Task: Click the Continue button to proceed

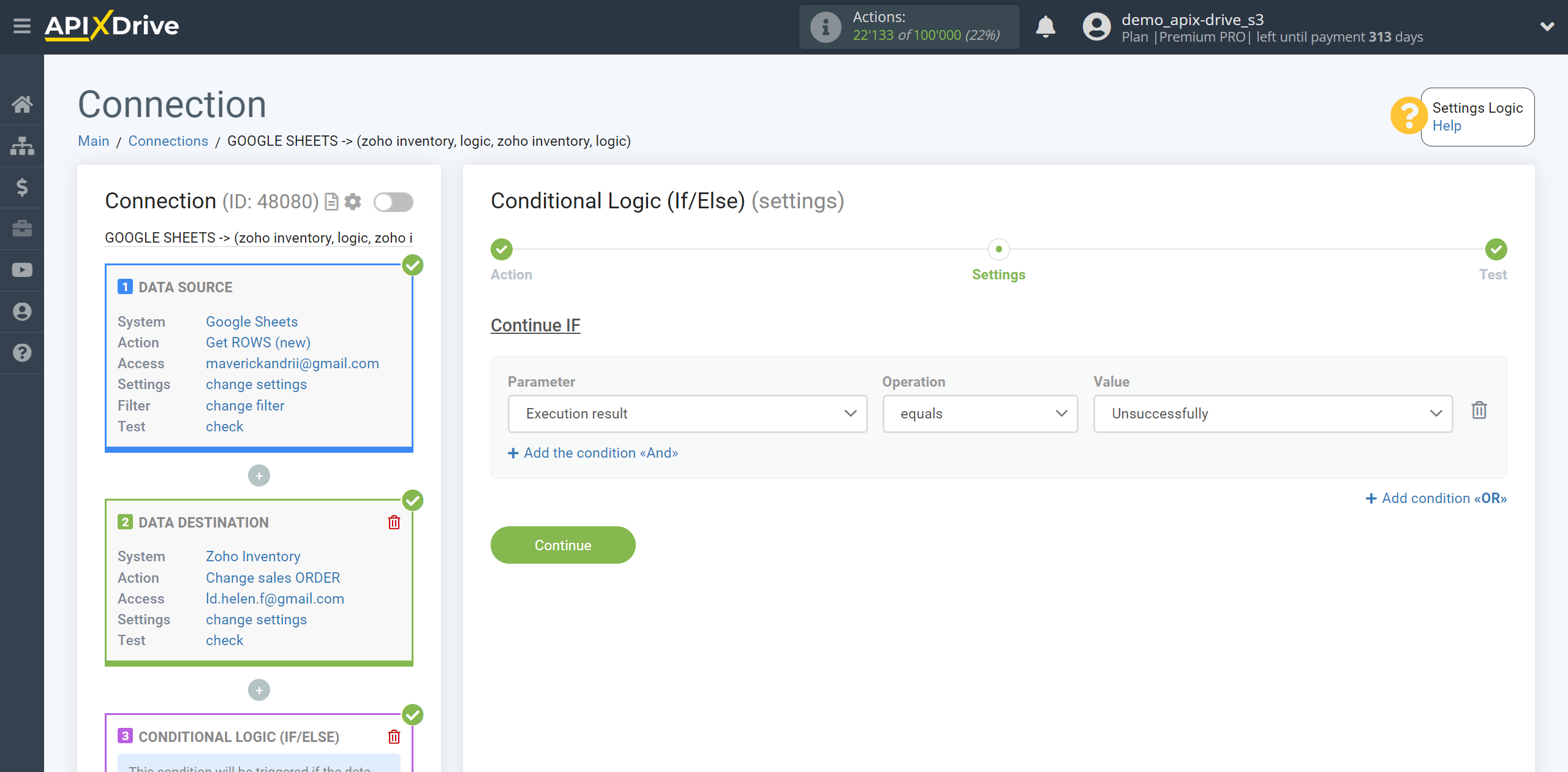Action: pos(563,545)
